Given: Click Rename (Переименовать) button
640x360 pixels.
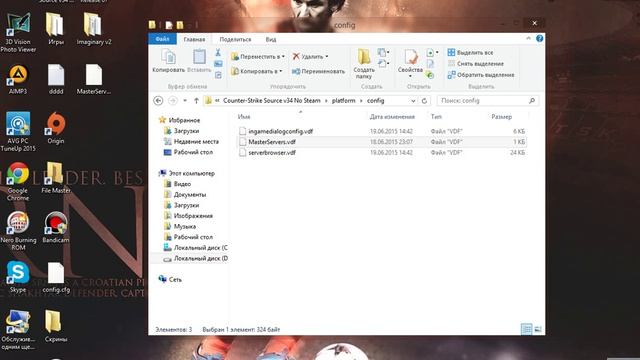Looking at the screenshot, I should [x=318, y=71].
